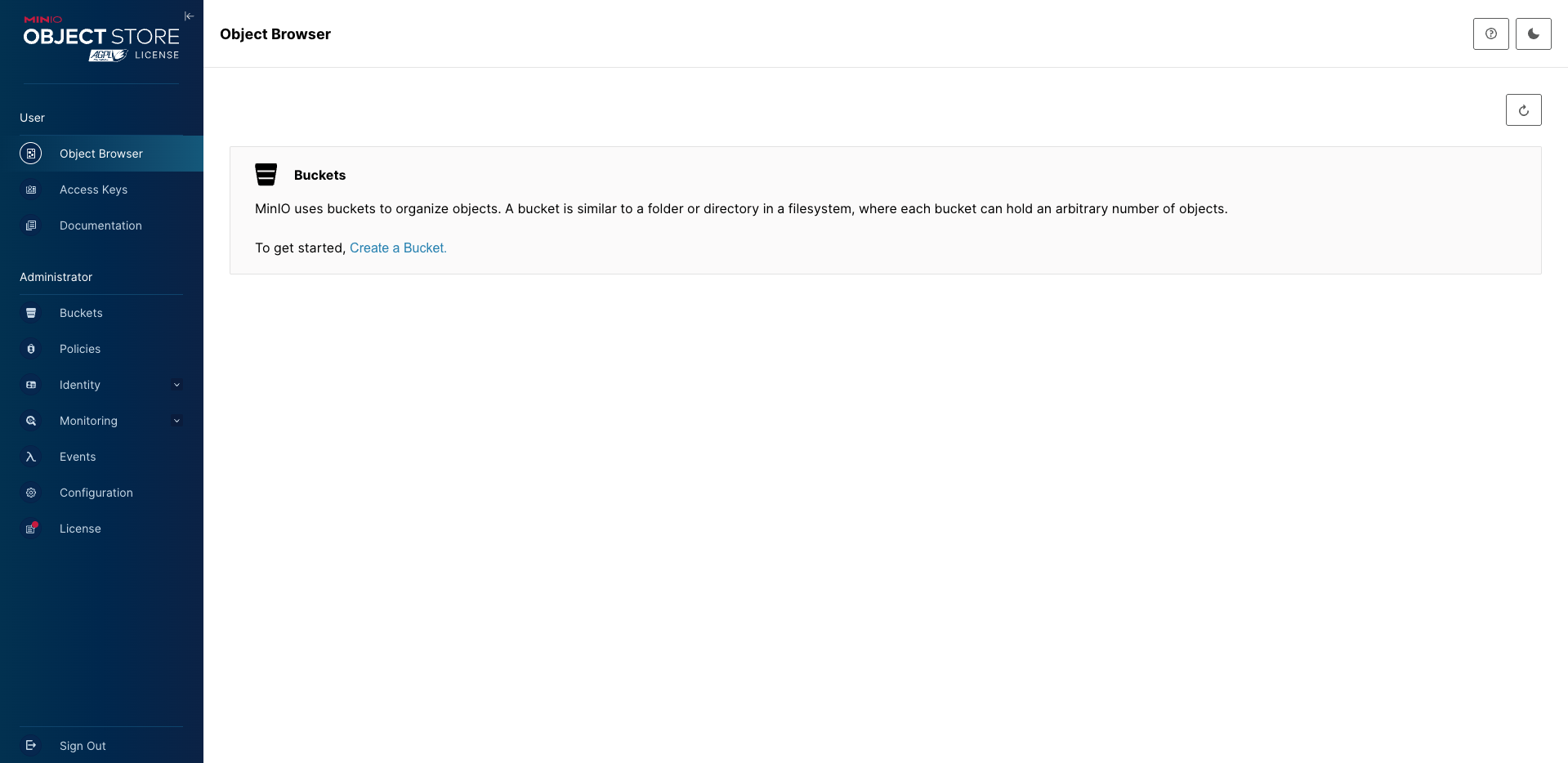Screen dimensions: 1568x763
Task: Collapse the sidebar using the arrow icon
Action: pyautogui.click(x=189, y=16)
